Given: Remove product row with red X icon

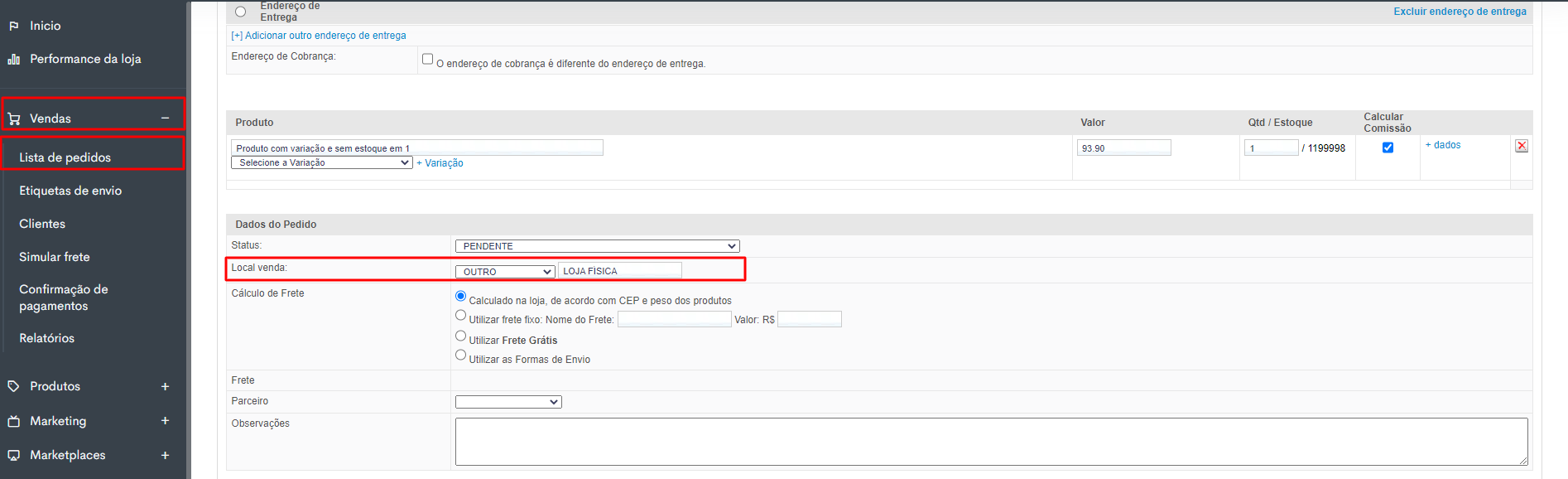Looking at the screenshot, I should (x=1521, y=146).
